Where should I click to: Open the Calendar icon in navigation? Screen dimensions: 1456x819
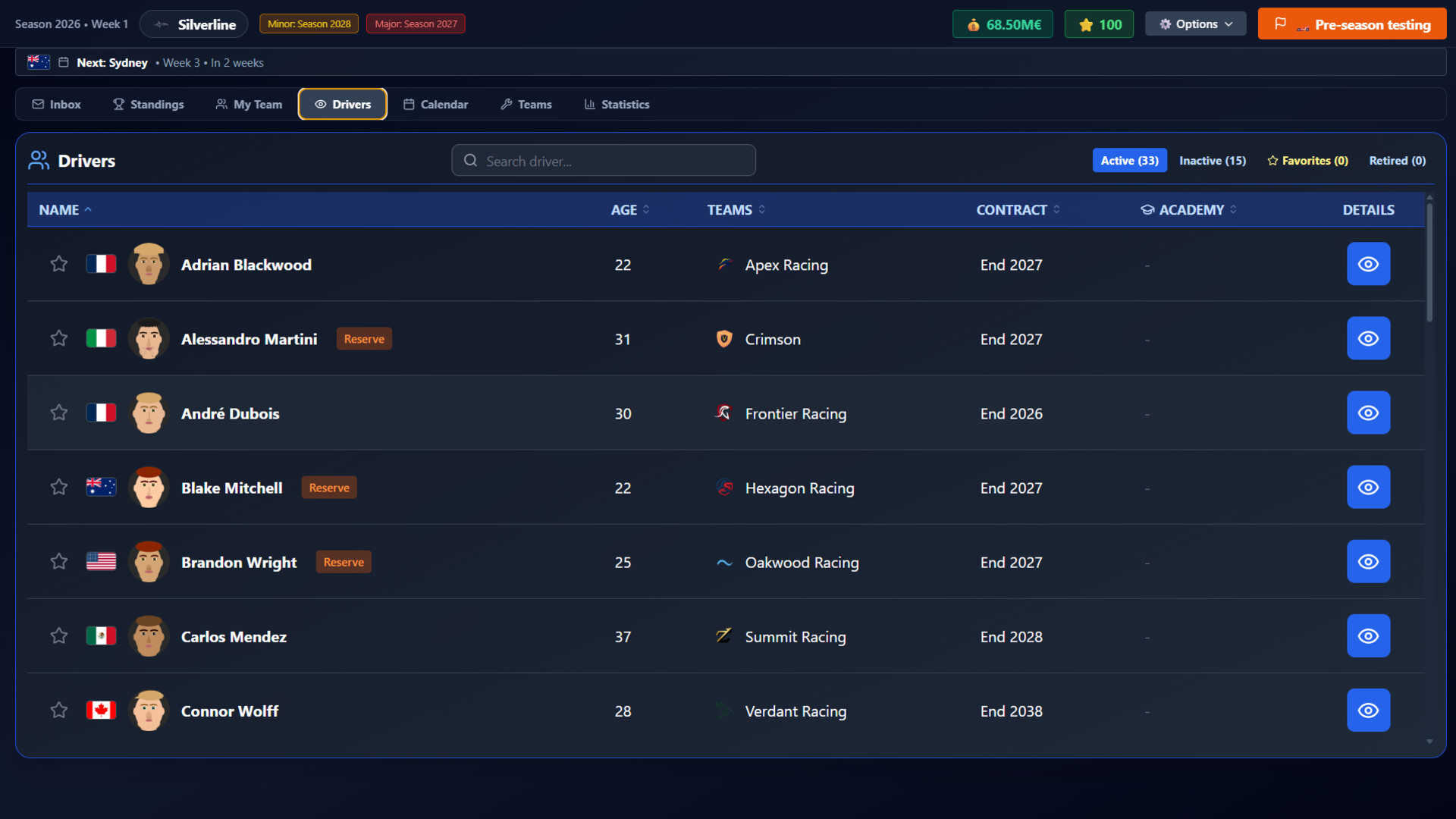[x=409, y=104]
